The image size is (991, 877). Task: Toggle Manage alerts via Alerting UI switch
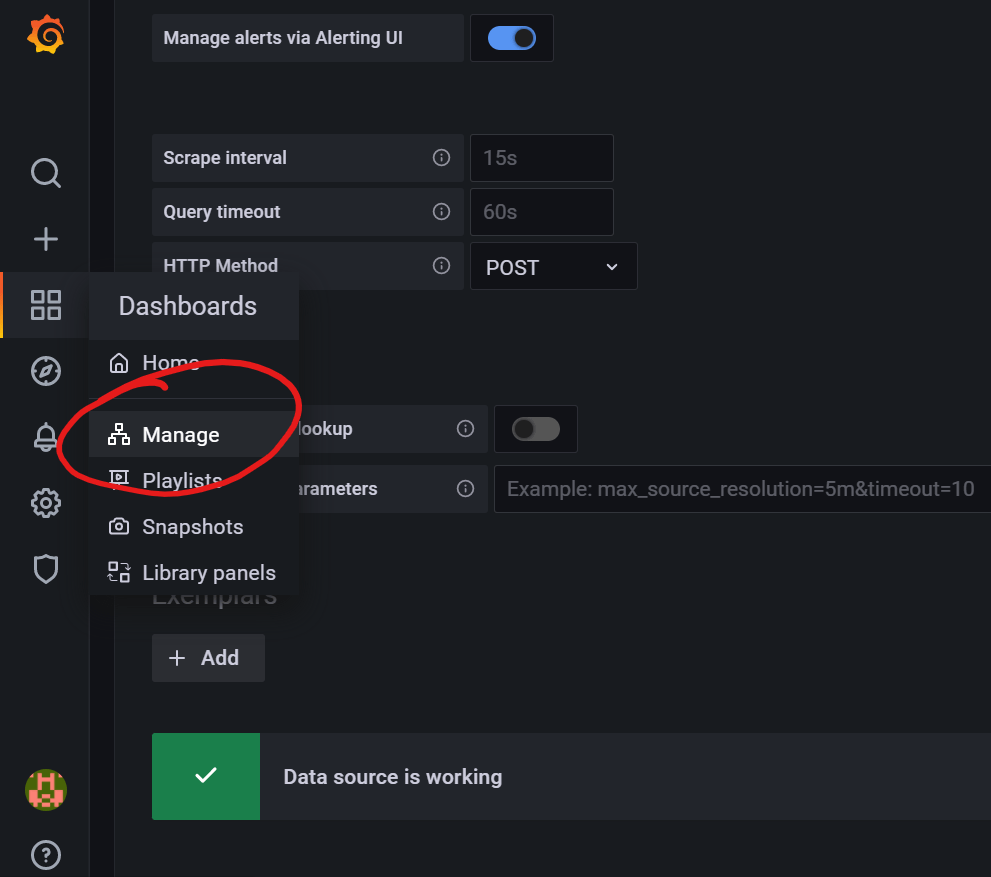click(511, 38)
